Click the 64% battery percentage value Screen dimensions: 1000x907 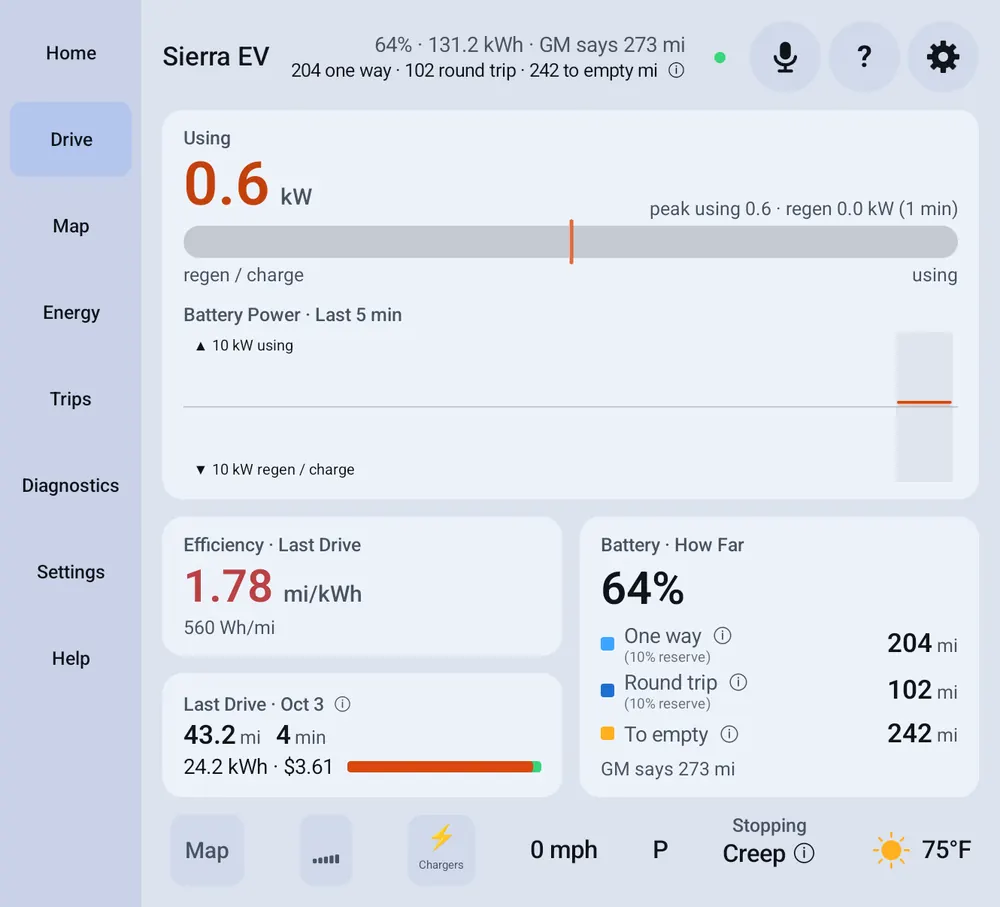coord(642,588)
